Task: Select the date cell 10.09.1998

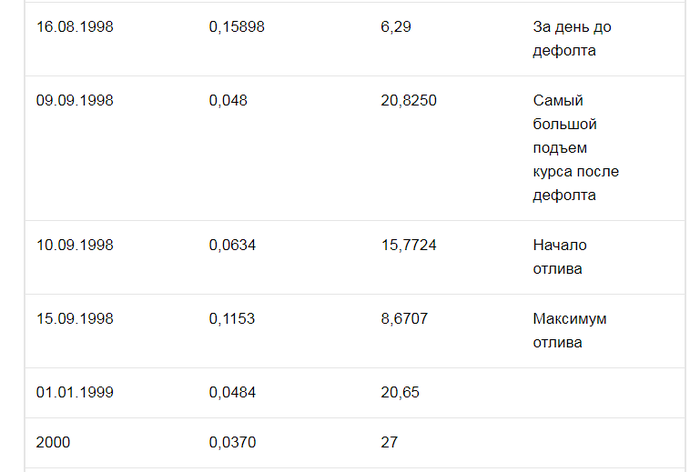Action: 75,245
